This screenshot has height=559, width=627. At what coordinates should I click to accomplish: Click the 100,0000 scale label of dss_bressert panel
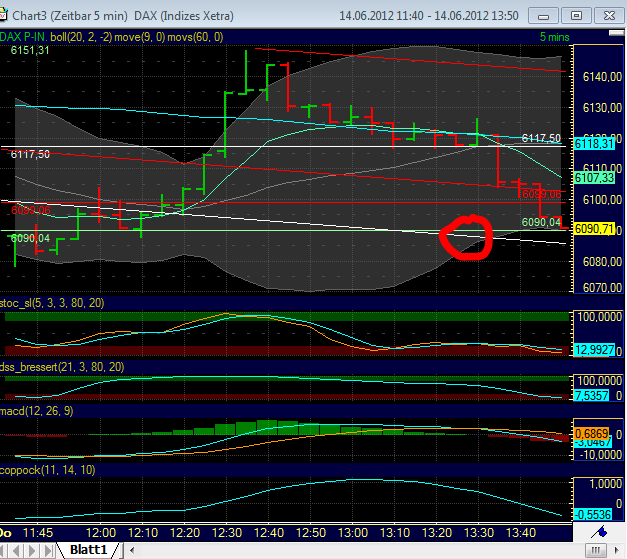pos(600,381)
